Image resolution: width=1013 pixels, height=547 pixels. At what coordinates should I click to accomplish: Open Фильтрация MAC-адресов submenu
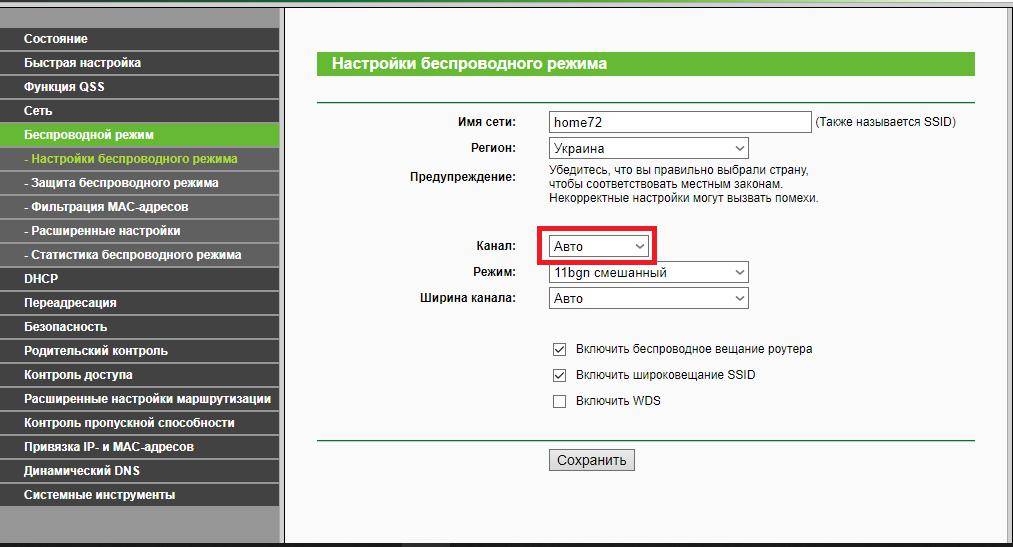106,207
